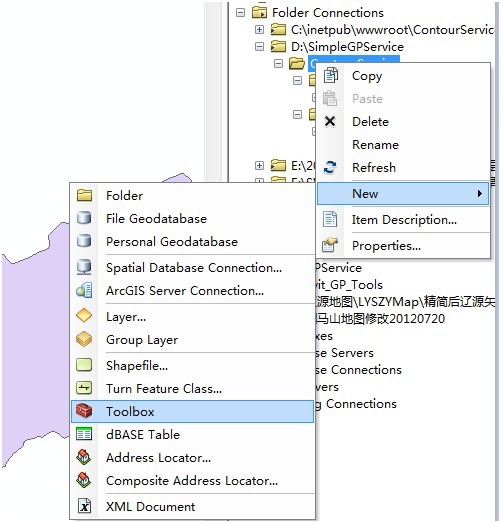The image size is (501, 523).
Task: Click the File Geodatabase cylinder icon
Action: (x=84, y=218)
